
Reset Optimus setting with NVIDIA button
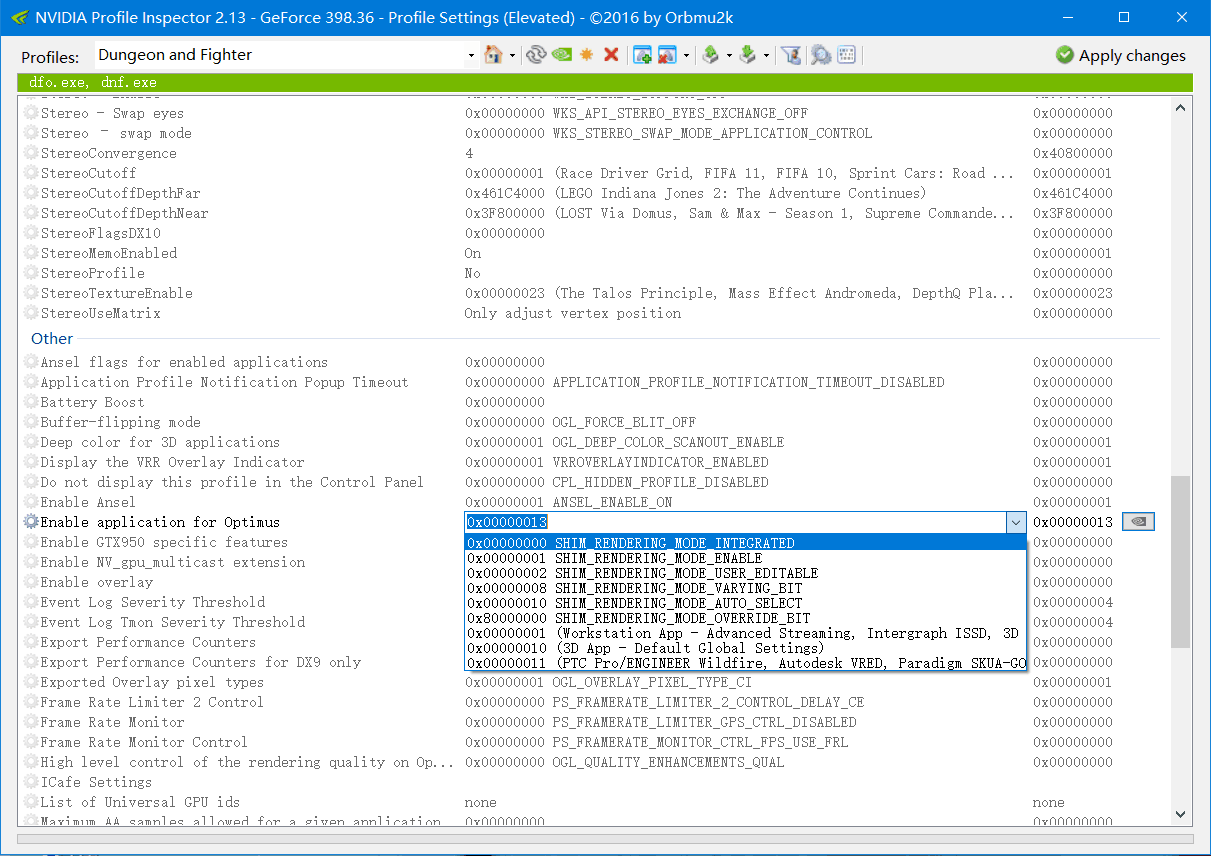click(1138, 522)
